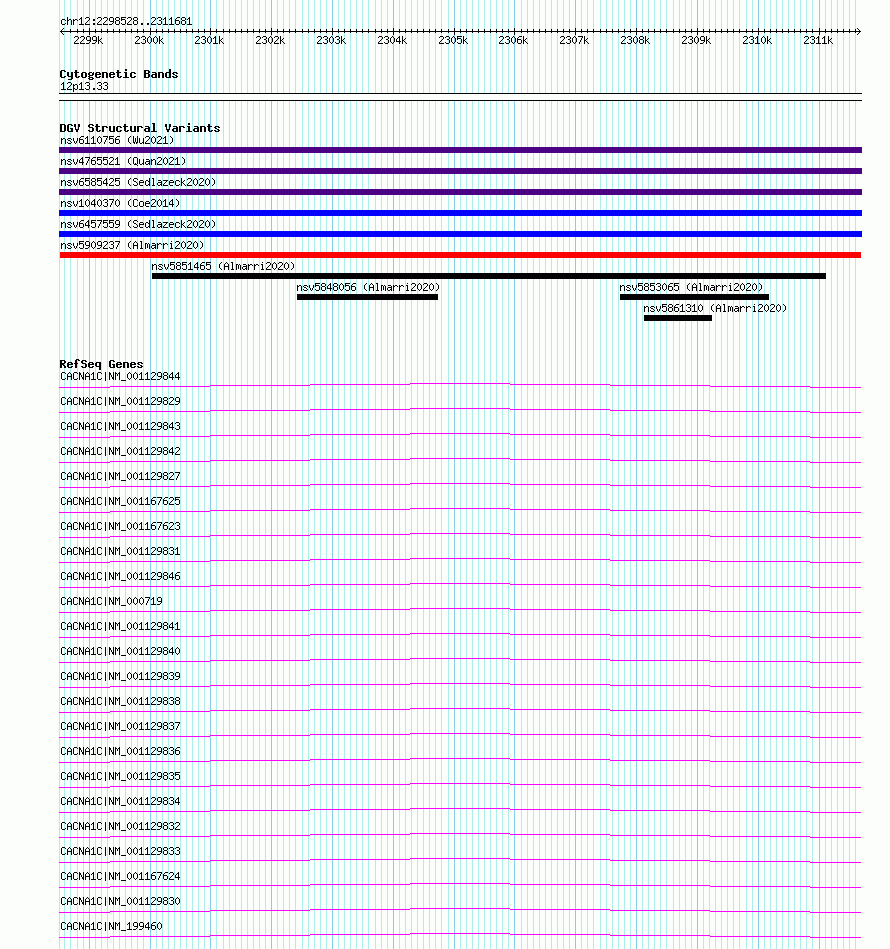Select the Cytogenetic Bands track title
This screenshot has height=949, width=890.
coord(119,74)
